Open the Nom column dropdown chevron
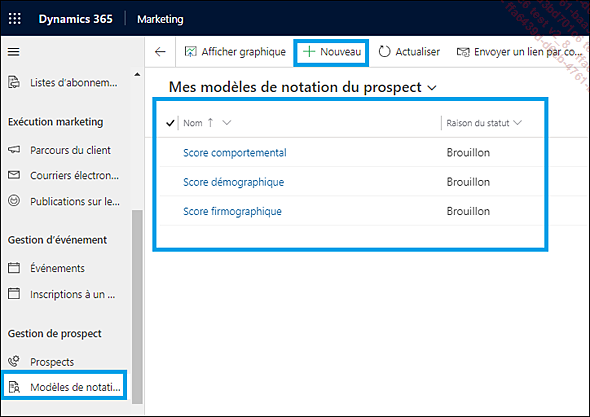The height and width of the screenshot is (417, 590). (227, 122)
